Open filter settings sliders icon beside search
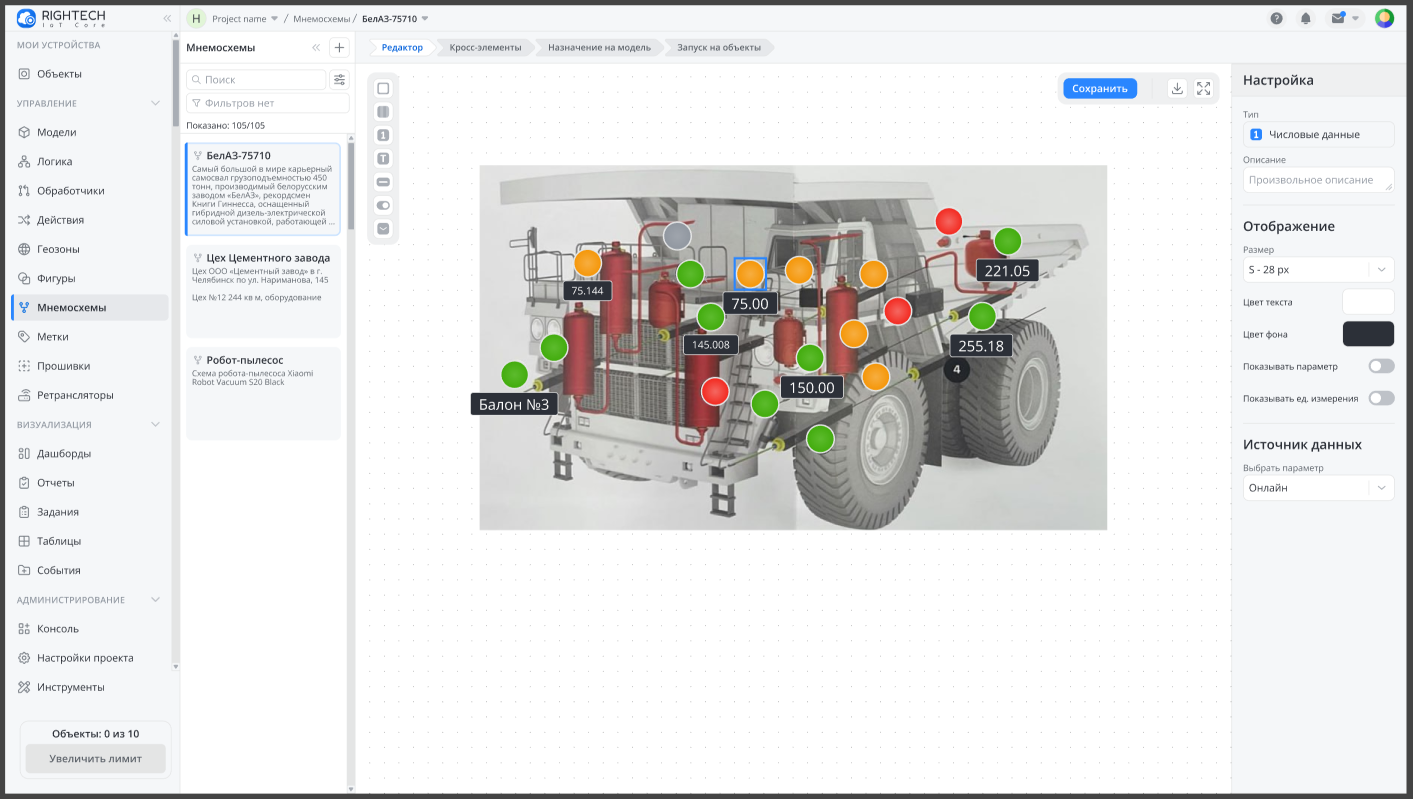This screenshot has width=1413, height=799. click(x=339, y=79)
